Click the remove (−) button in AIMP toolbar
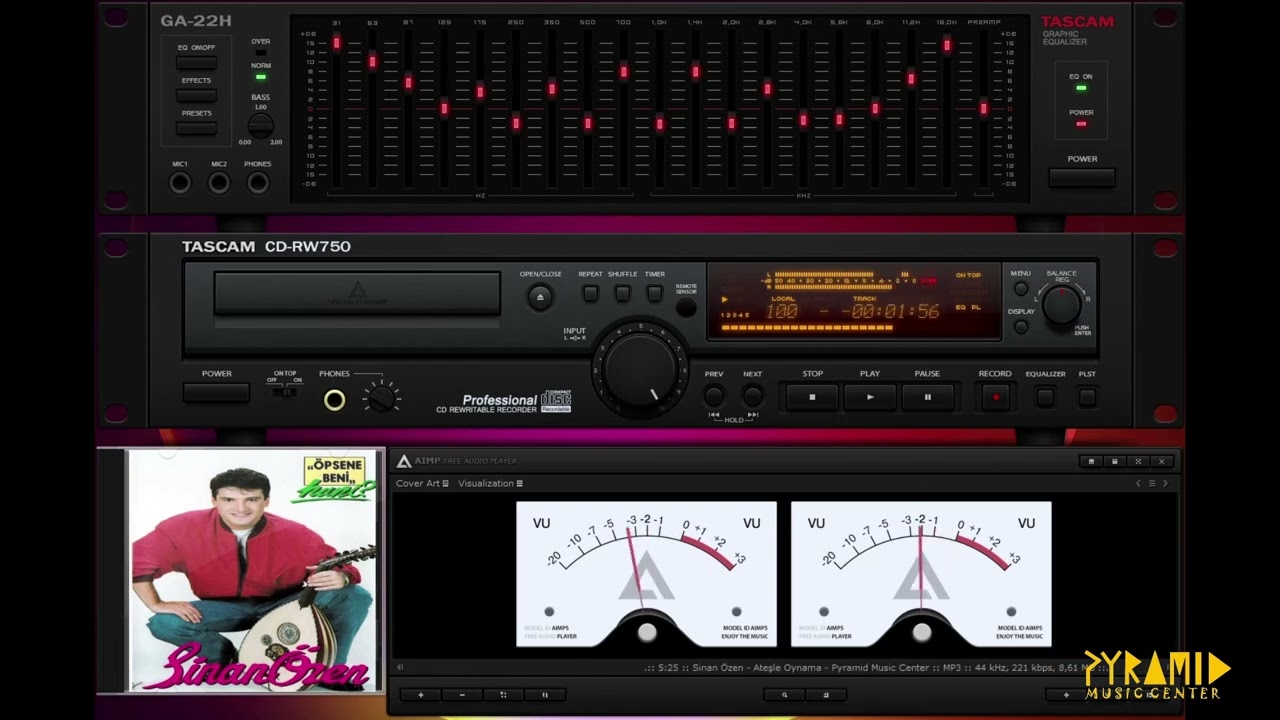This screenshot has width=1280, height=720. coord(462,694)
